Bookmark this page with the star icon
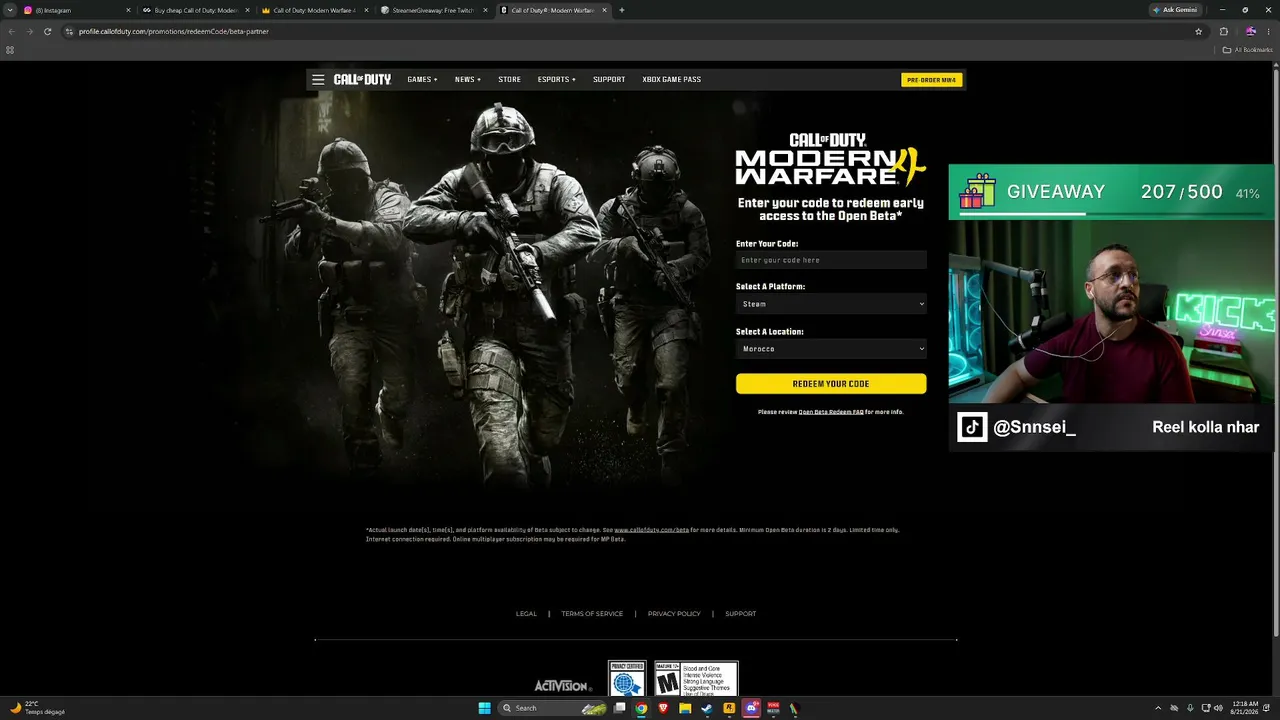This screenshot has width=1280, height=720. pos(1199,31)
